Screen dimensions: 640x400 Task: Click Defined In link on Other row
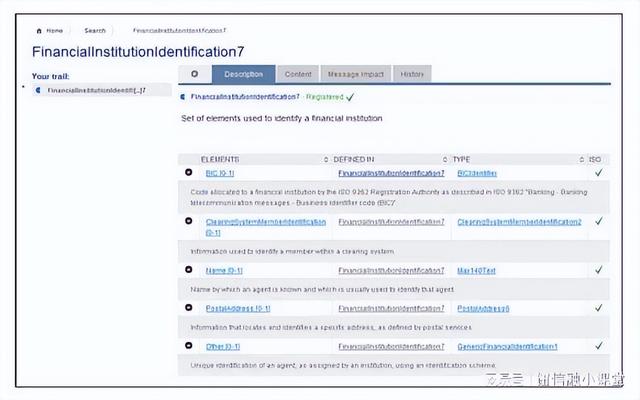(x=391, y=347)
